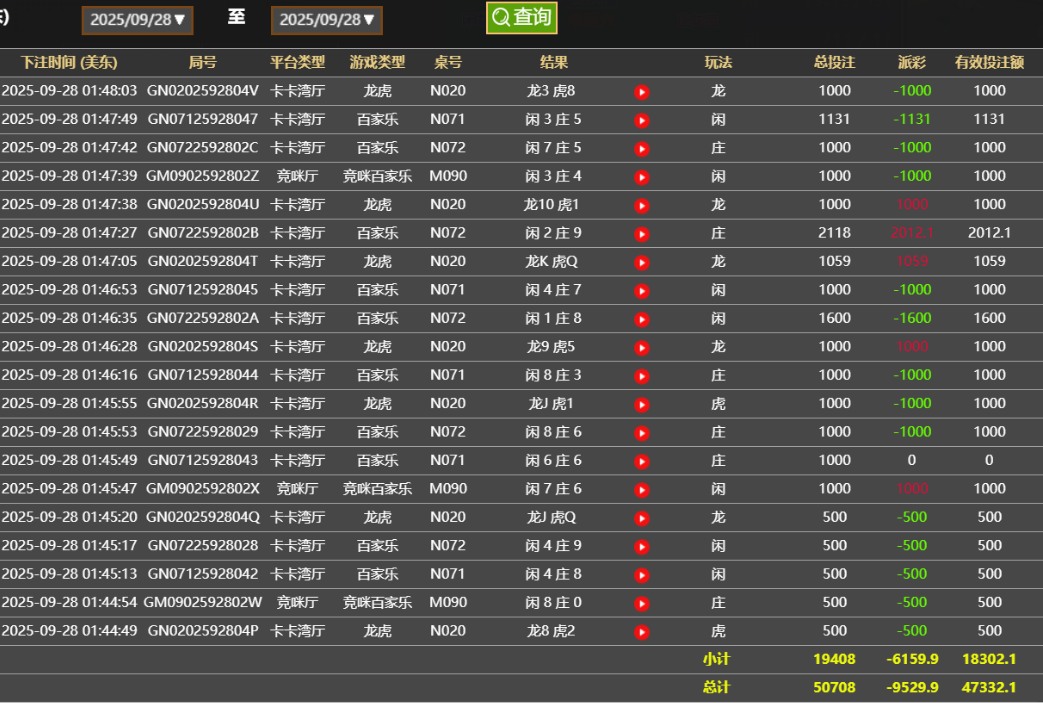Expand the second 2025/09/28 date selector arrow
Screen dimensions: 1043x703
click(x=369, y=17)
